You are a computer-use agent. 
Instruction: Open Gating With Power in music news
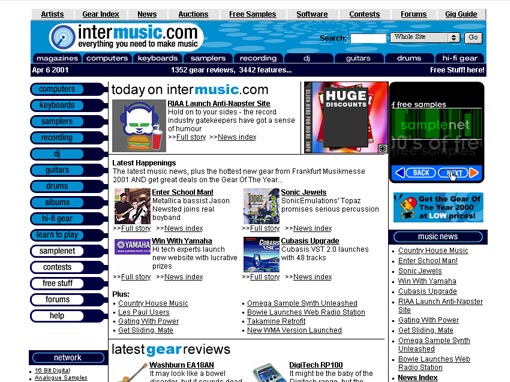428,320
